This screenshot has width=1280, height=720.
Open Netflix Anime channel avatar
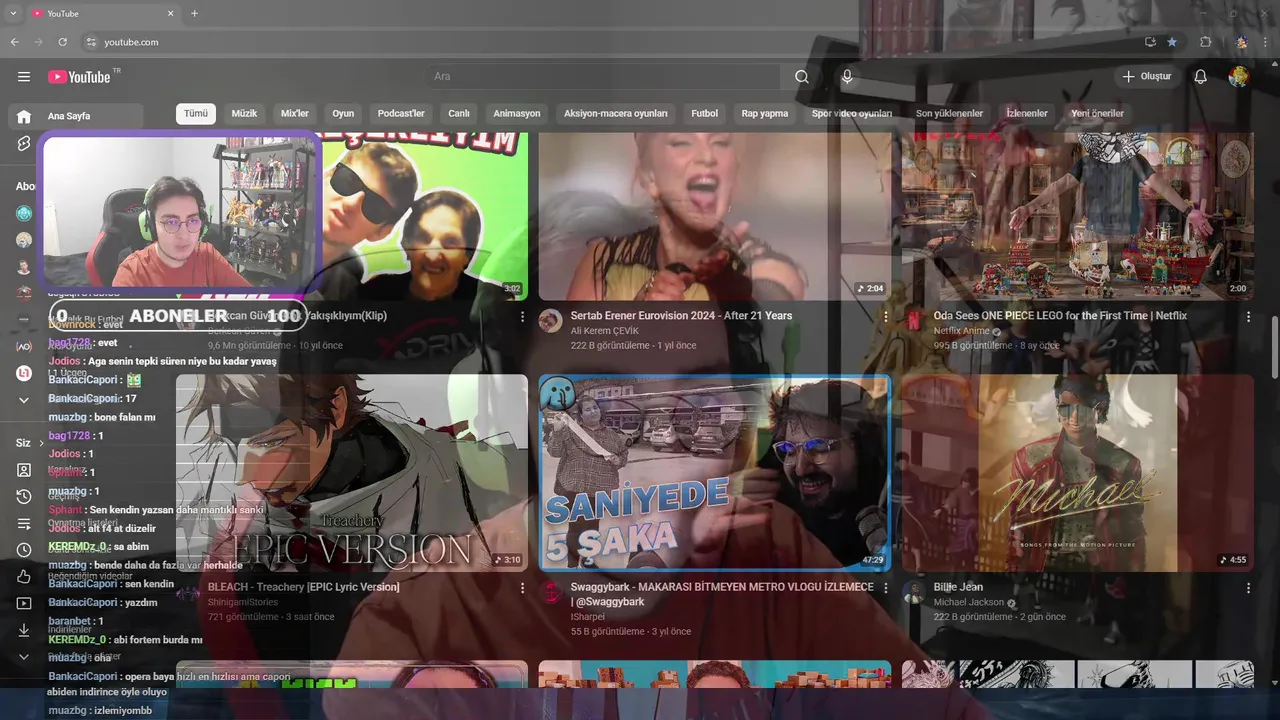coord(913,321)
